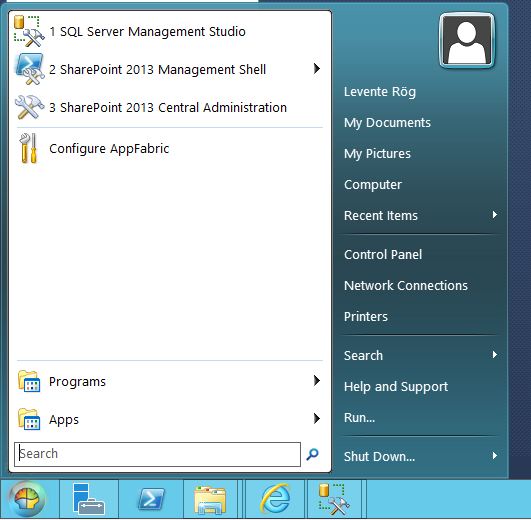
Task: Expand the Shut Down options arrow
Action: tap(495, 455)
